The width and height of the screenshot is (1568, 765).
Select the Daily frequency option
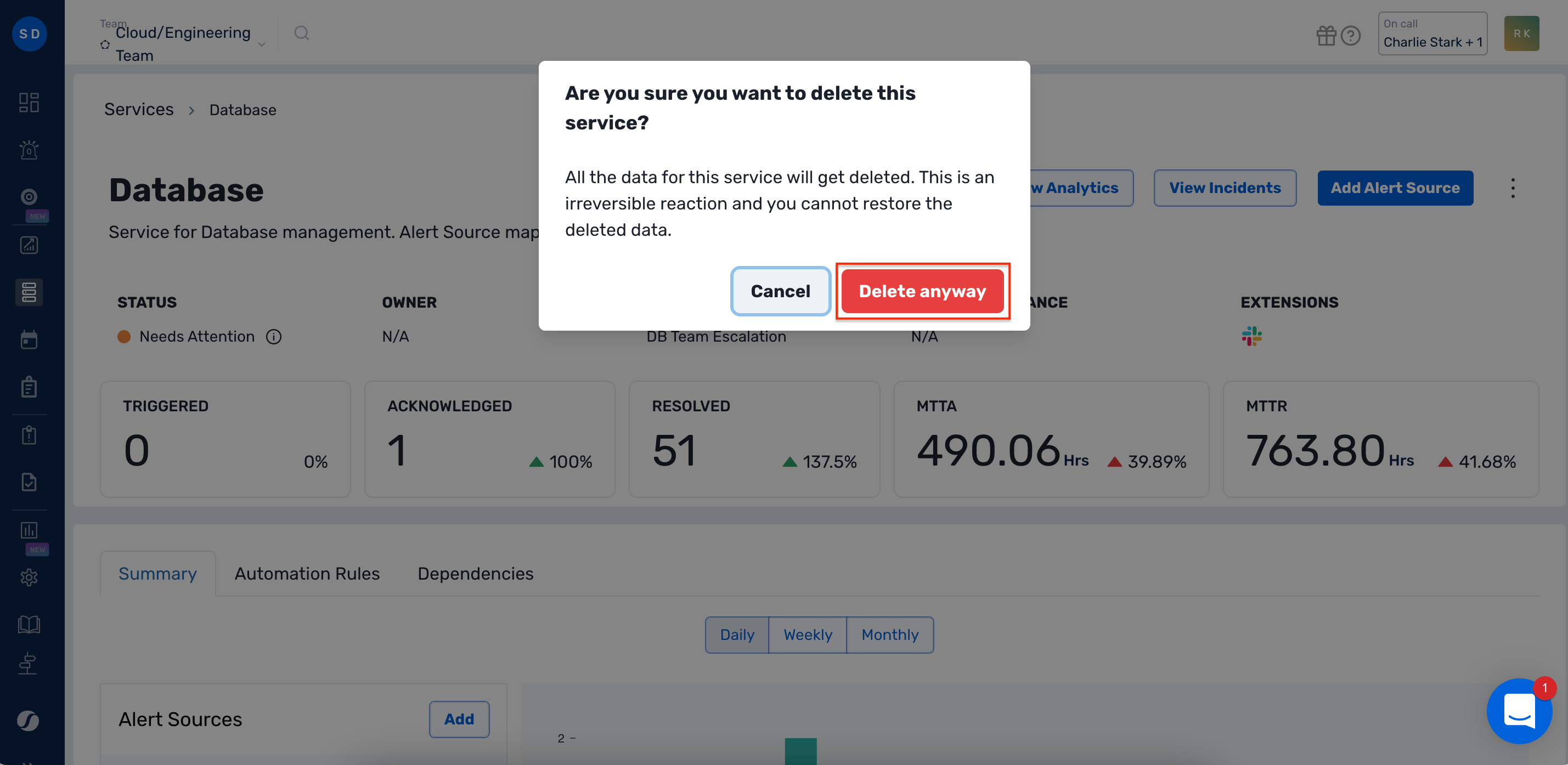(x=736, y=635)
